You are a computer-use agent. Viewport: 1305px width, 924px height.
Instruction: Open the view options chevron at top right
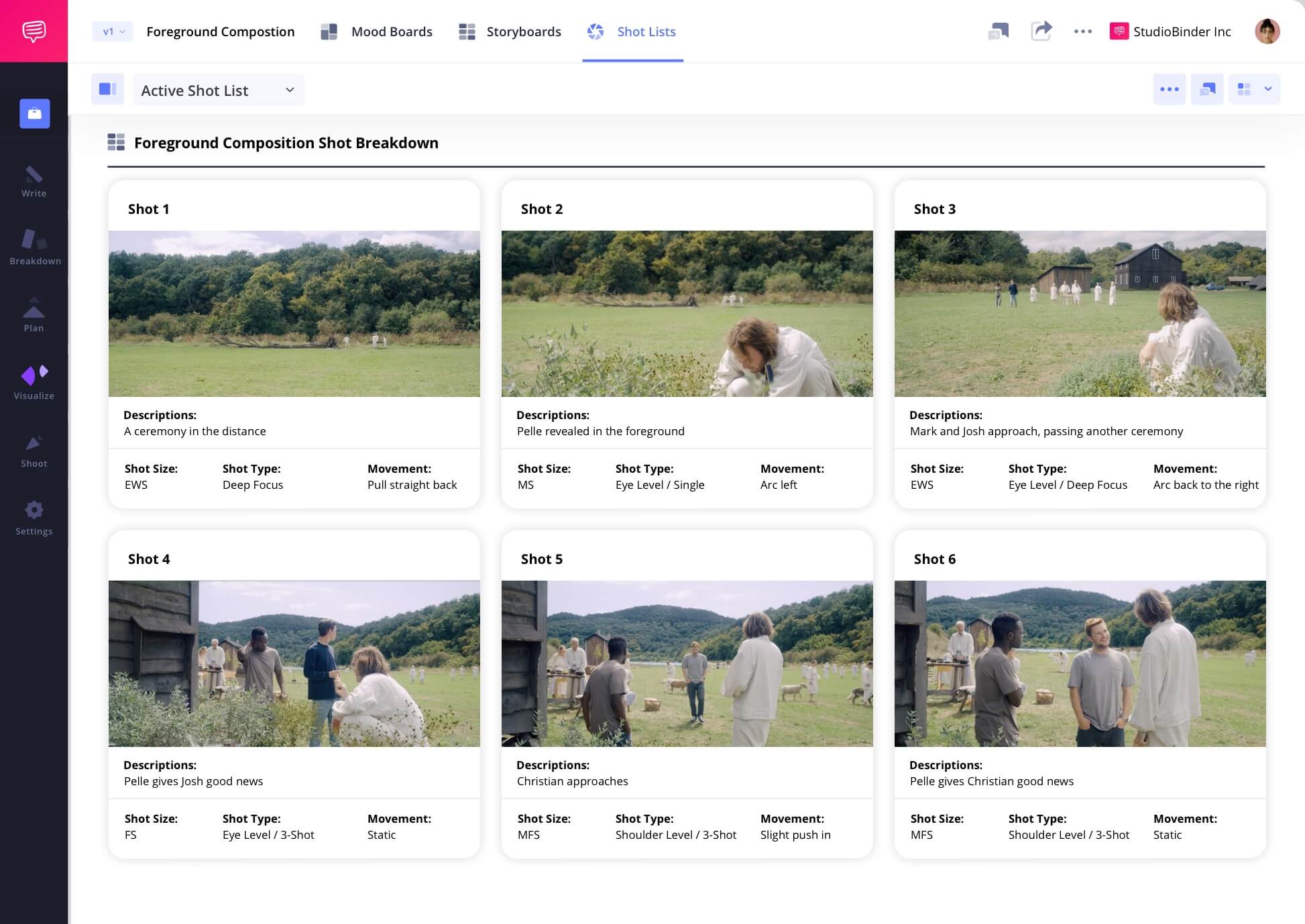pos(1268,89)
